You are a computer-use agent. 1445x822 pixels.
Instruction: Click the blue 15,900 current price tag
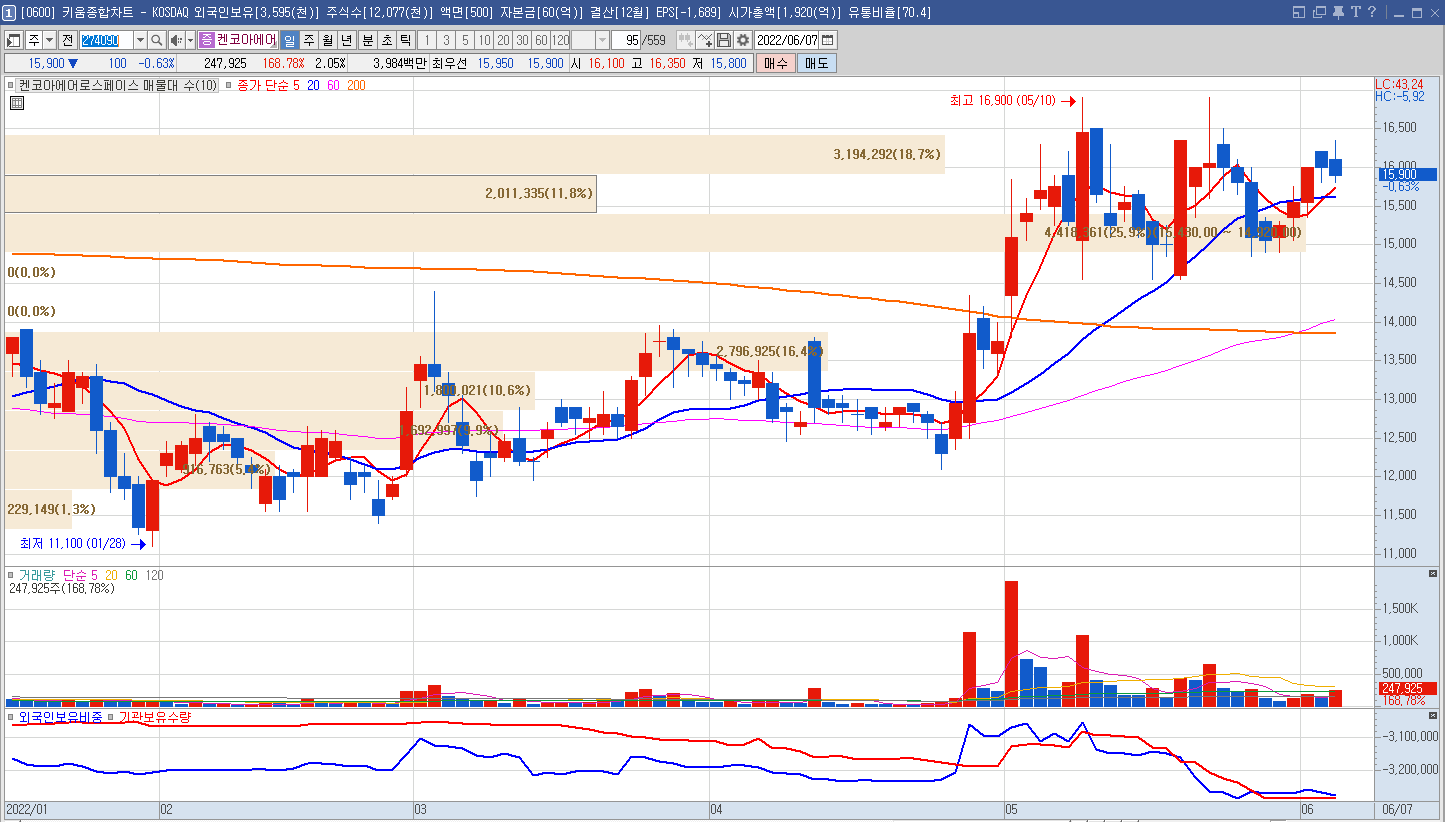[1407, 174]
